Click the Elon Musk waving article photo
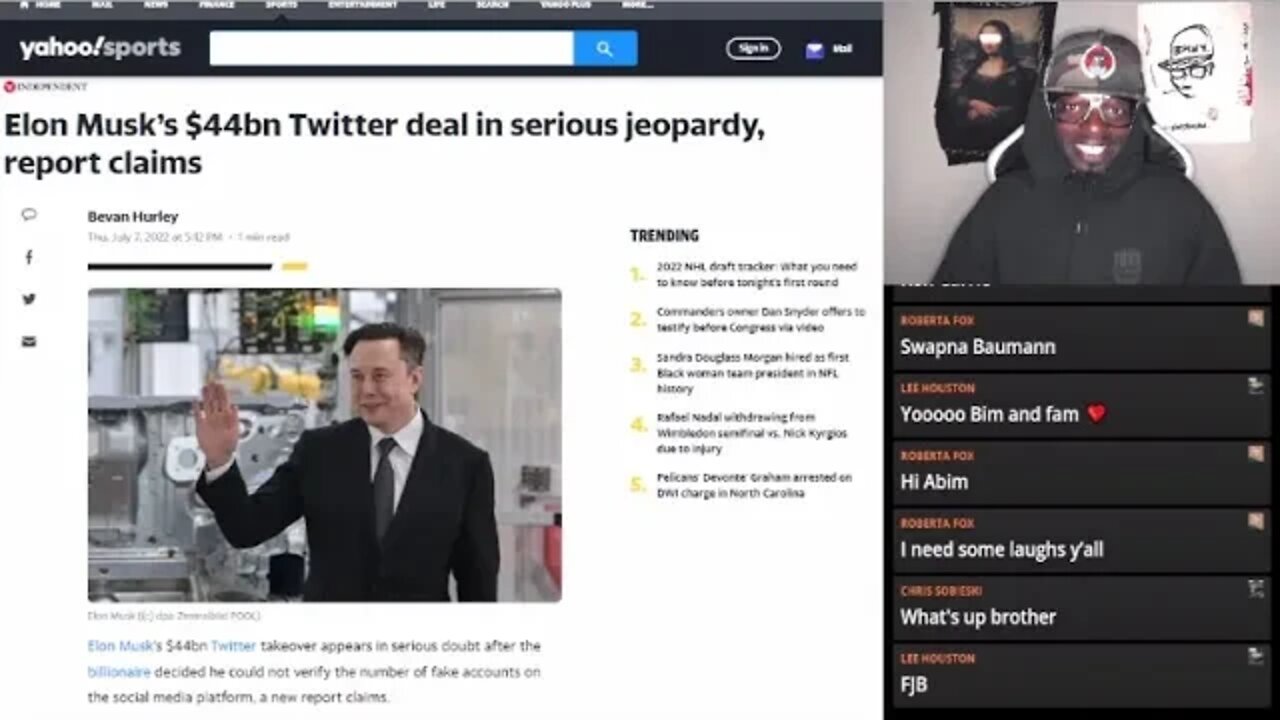The image size is (1280, 720). click(325, 445)
